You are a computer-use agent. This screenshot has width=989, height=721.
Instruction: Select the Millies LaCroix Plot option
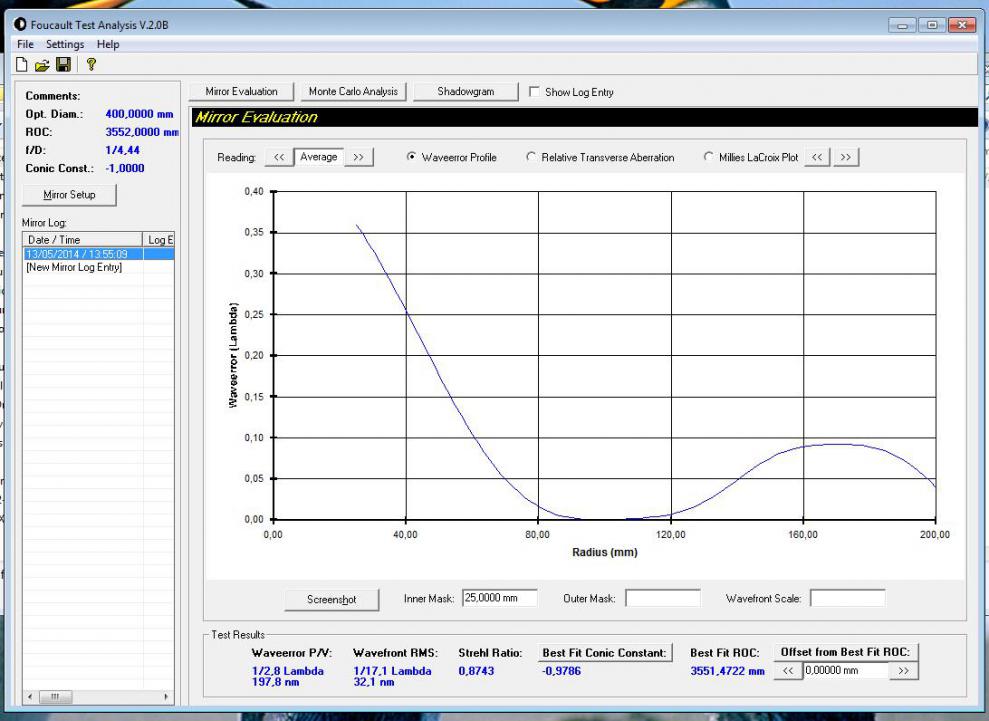tap(708, 156)
